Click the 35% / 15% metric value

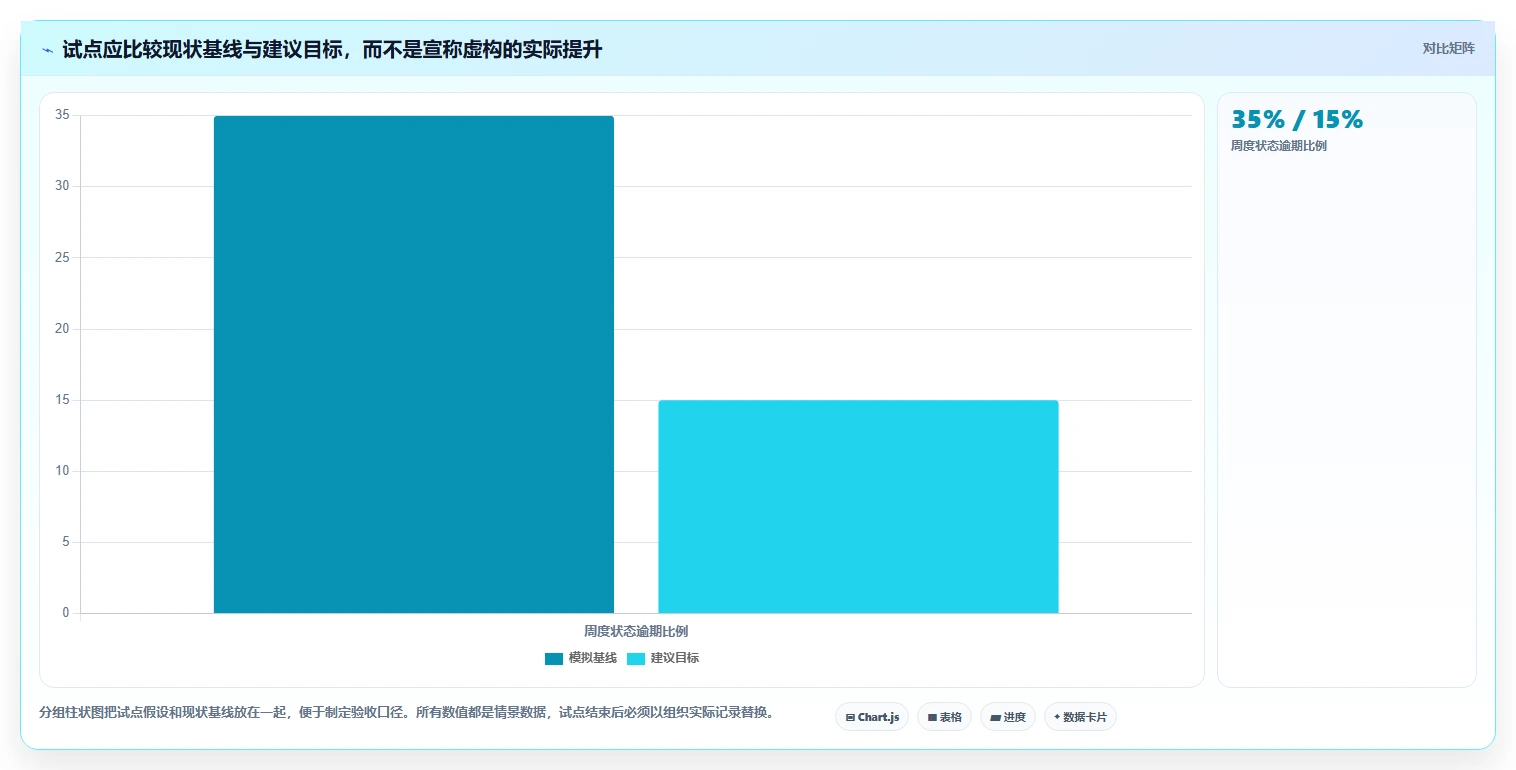point(1297,119)
